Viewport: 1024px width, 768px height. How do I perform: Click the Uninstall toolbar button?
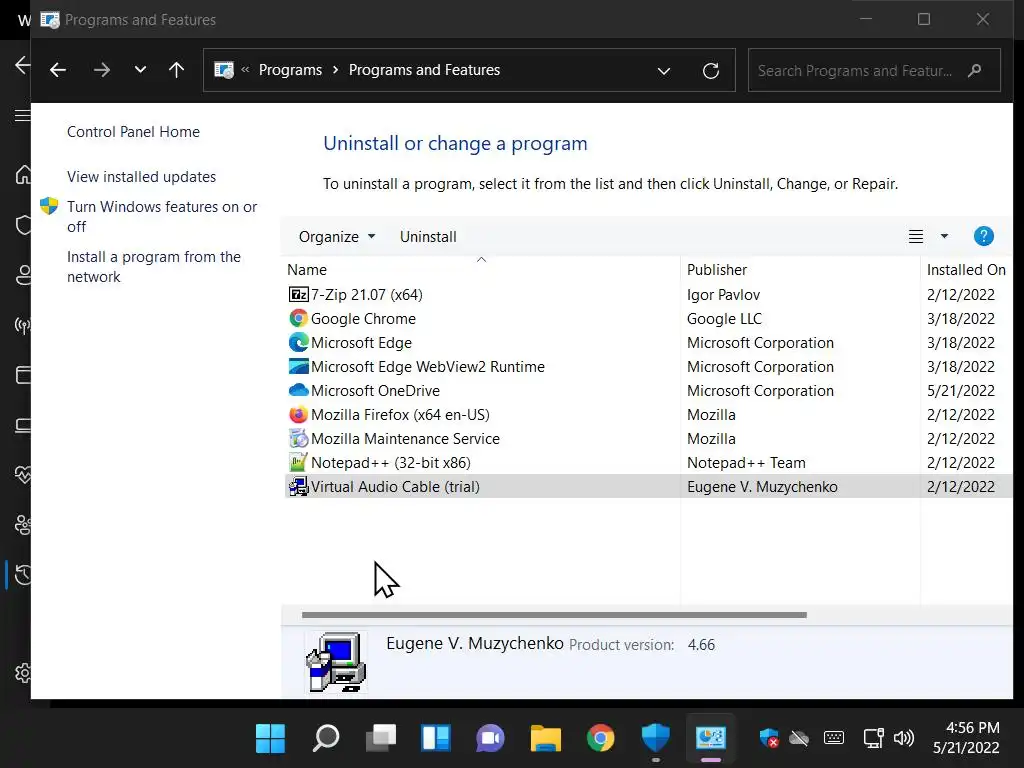pyautogui.click(x=428, y=236)
